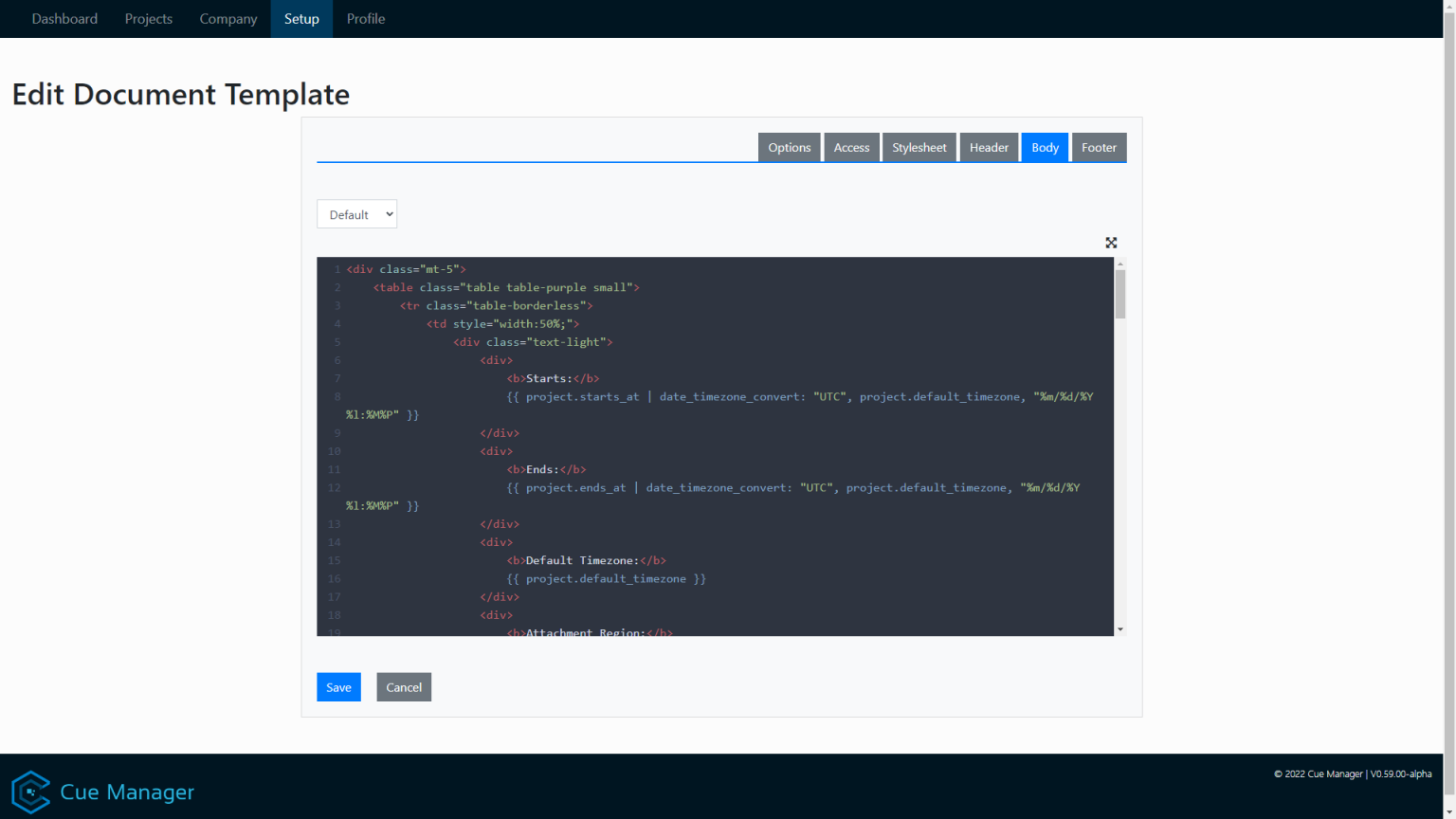The width and height of the screenshot is (1456, 819).
Task: Select the Setup menu item
Action: tap(301, 18)
